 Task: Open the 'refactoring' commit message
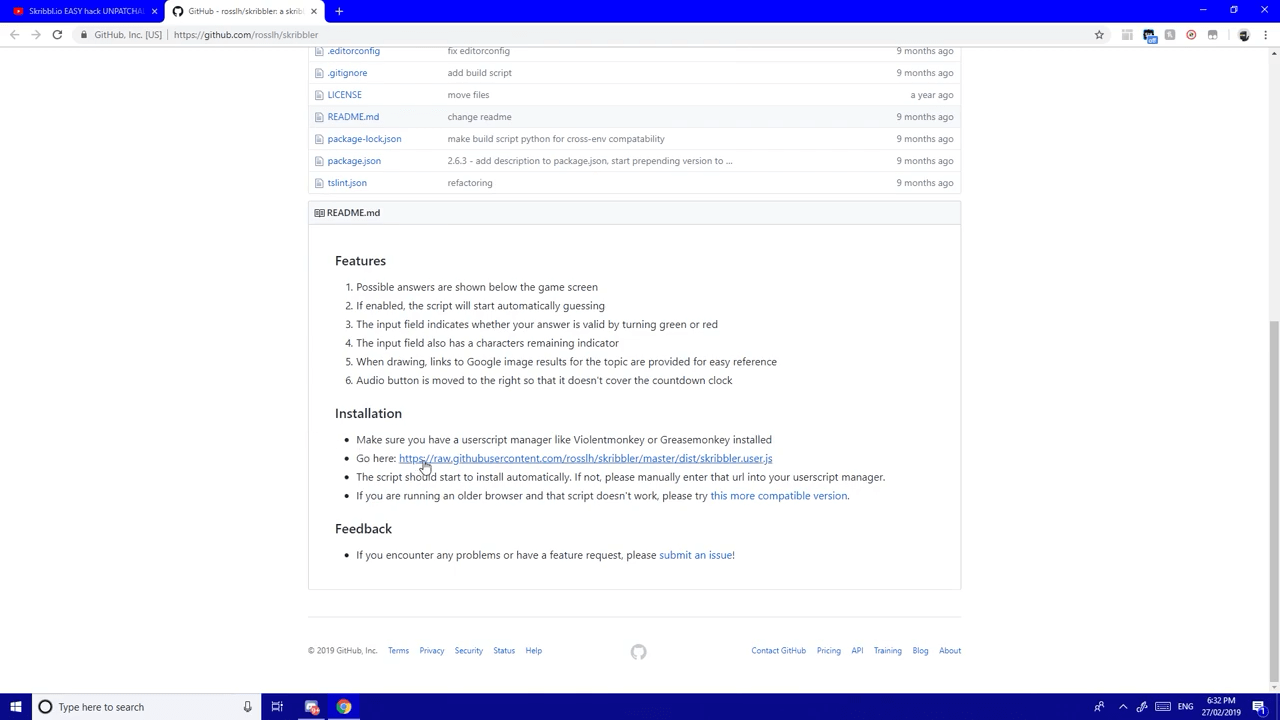[470, 183]
